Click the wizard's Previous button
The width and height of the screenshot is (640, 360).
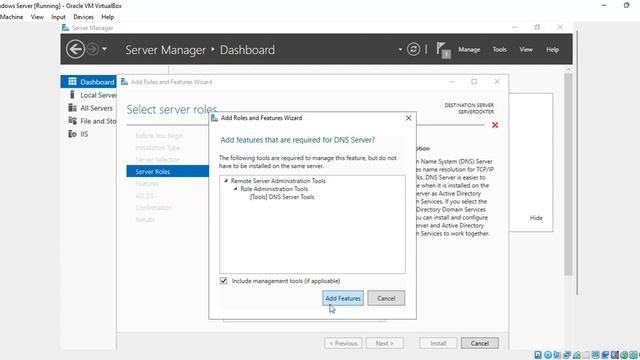click(x=343, y=343)
